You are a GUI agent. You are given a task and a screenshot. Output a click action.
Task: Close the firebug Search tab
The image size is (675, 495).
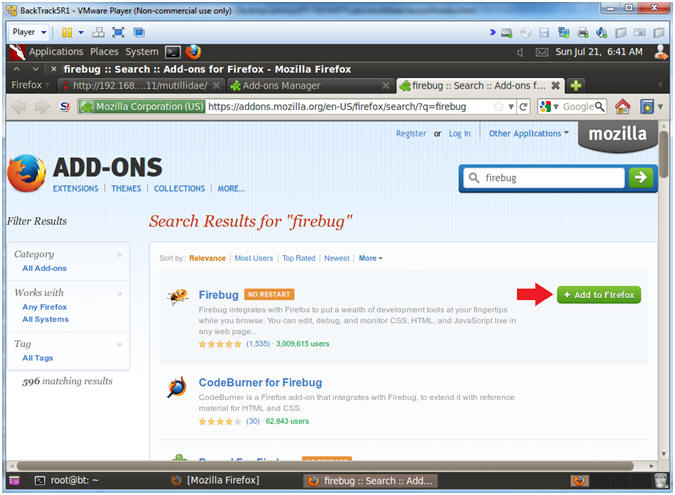tap(556, 86)
